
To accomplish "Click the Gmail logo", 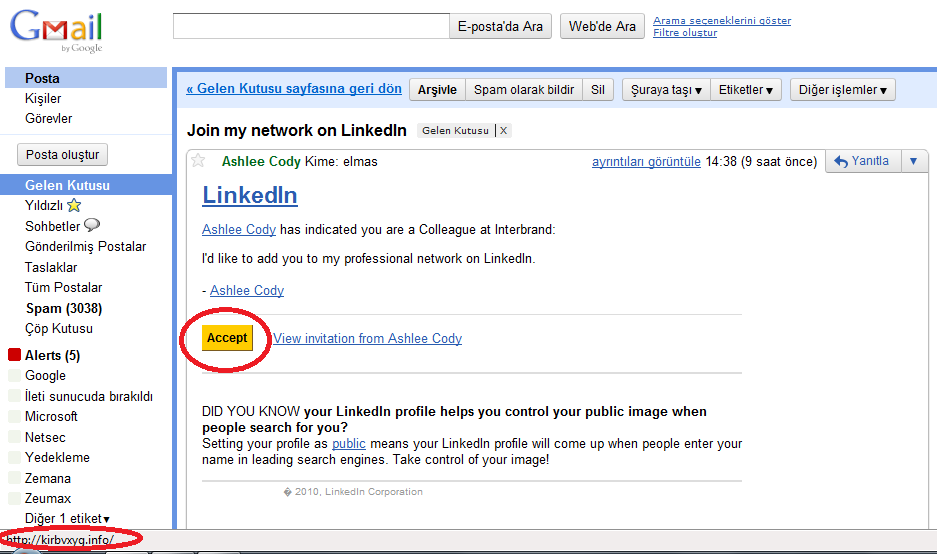I will 56,31.
